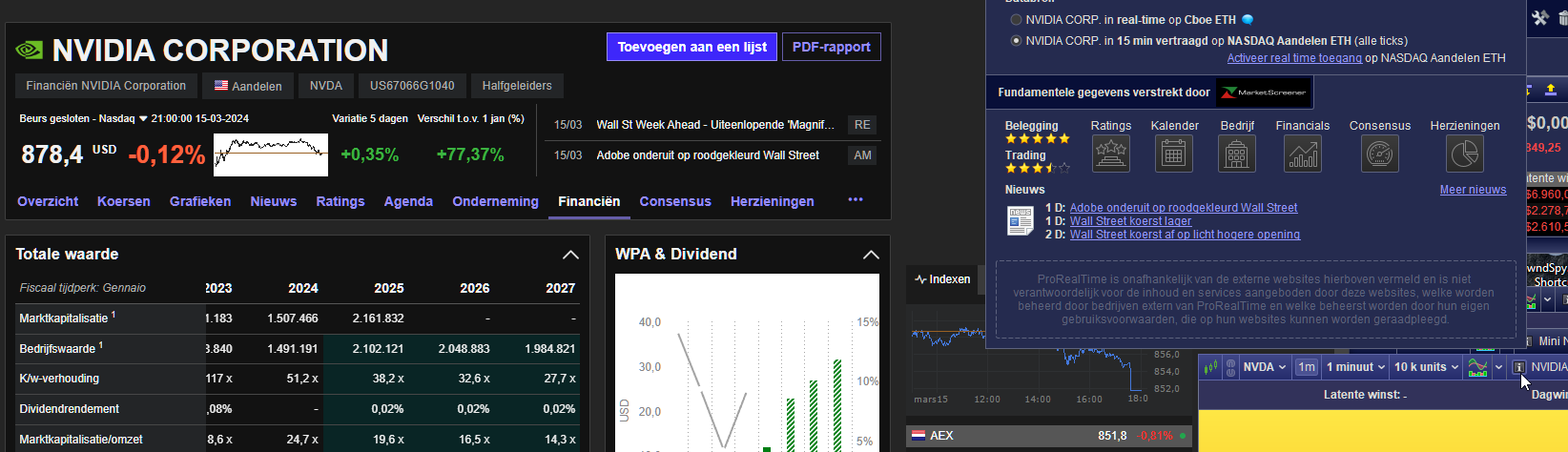Click the US flag icon in Aandelen tag

(221, 86)
